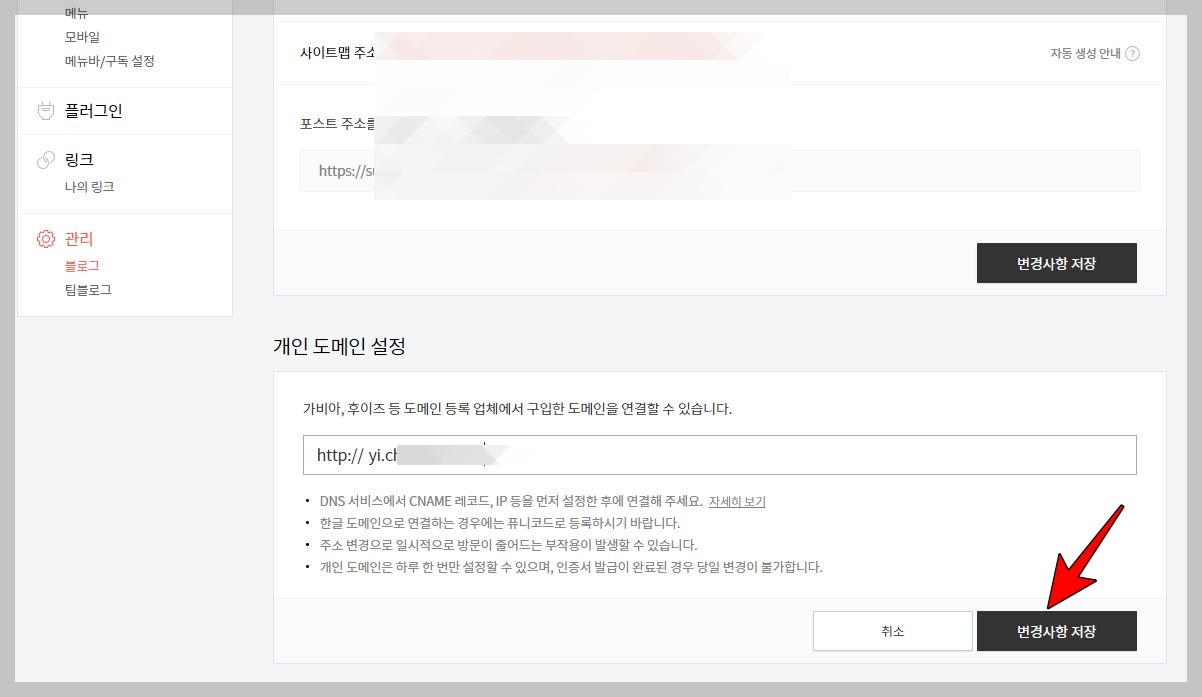Save changes with the arrow-marked 변경사항 저장 button
Image resolution: width=1202 pixels, height=697 pixels.
1056,631
